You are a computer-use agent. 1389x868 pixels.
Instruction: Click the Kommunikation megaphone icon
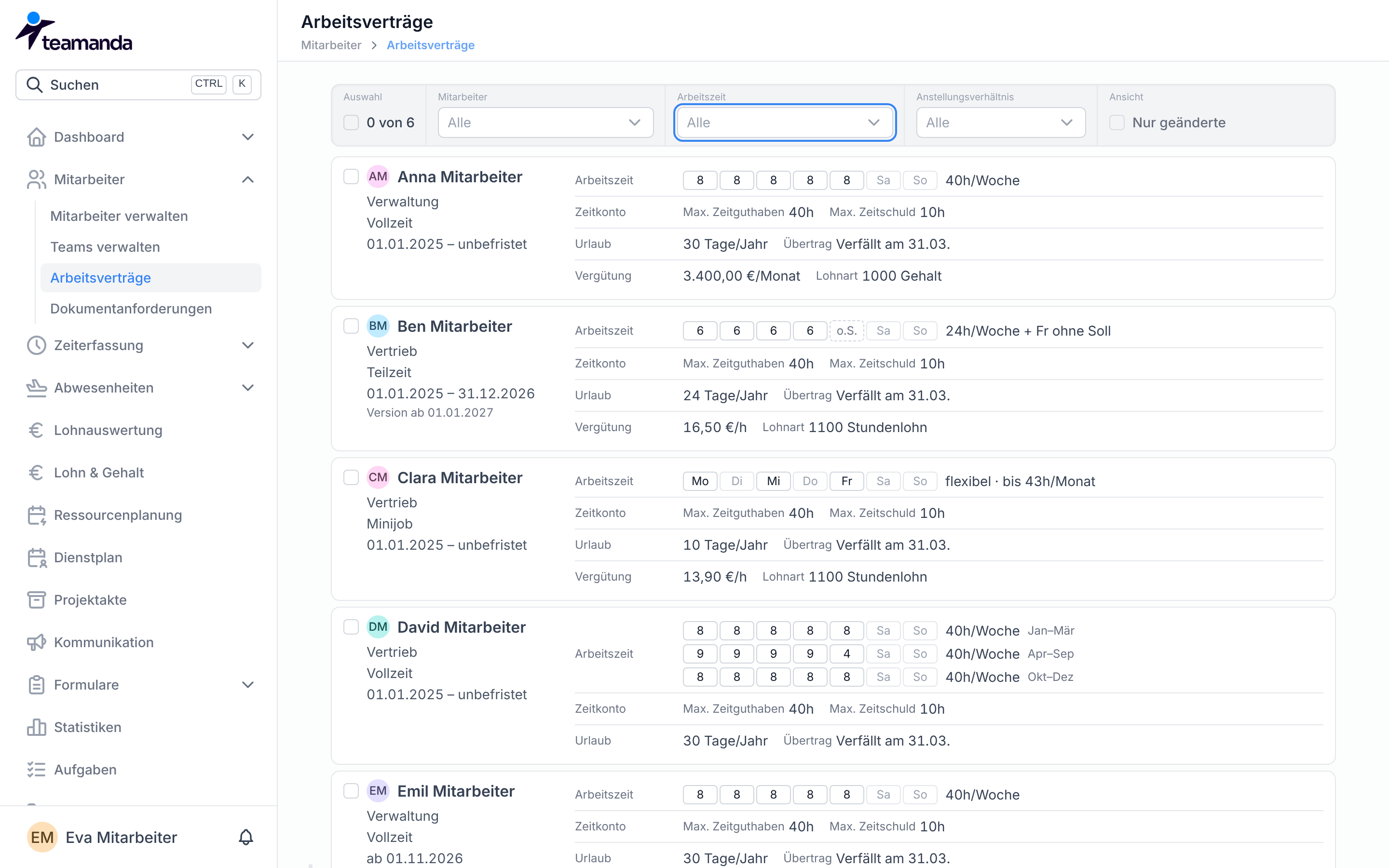36,643
